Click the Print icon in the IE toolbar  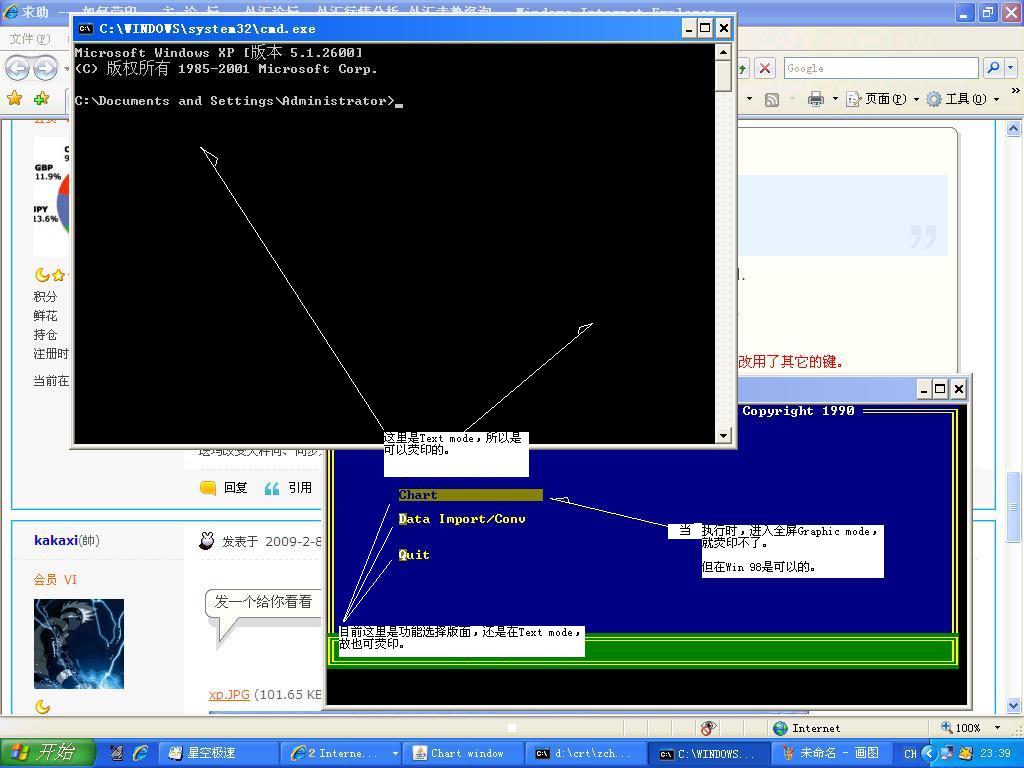[816, 99]
